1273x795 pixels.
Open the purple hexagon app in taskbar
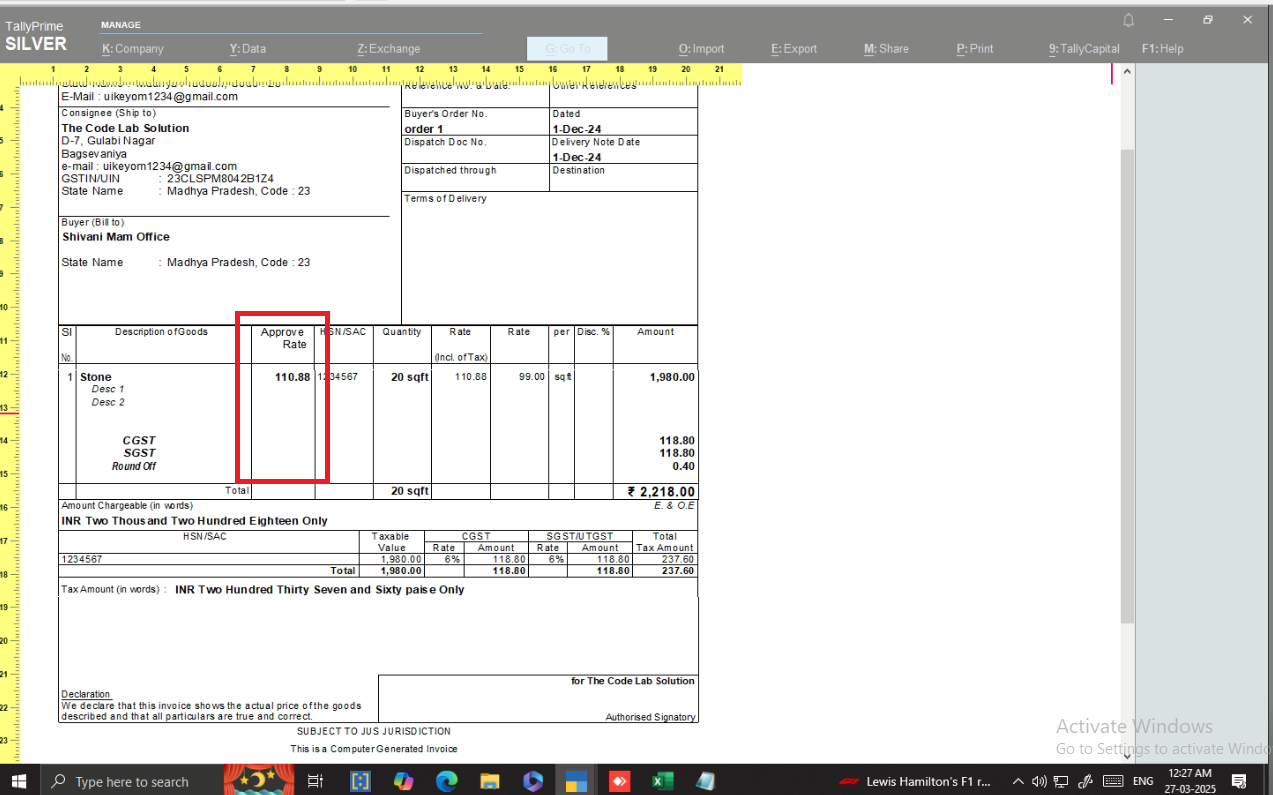(x=532, y=781)
